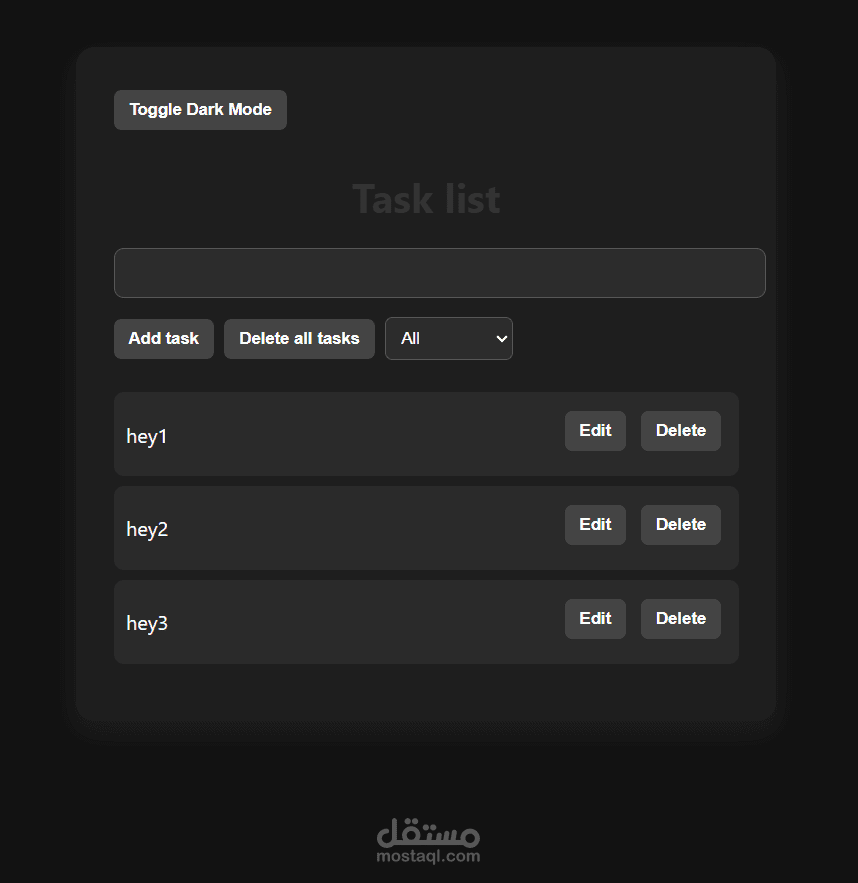
Task: Click the hey3 task name
Action: pyautogui.click(x=147, y=624)
